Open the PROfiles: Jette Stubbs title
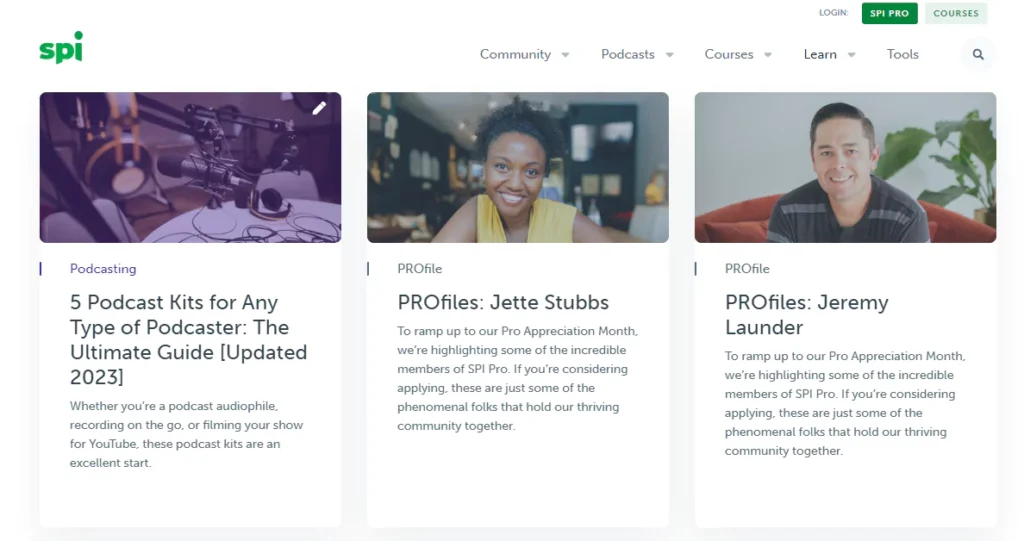1024x541 pixels. (x=503, y=303)
